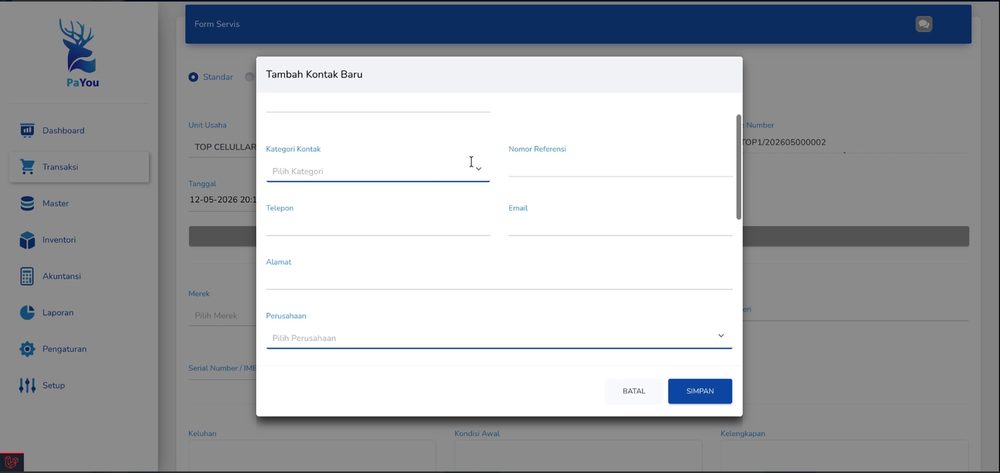
Task: Focus the Telepon input field
Action: point(378,226)
